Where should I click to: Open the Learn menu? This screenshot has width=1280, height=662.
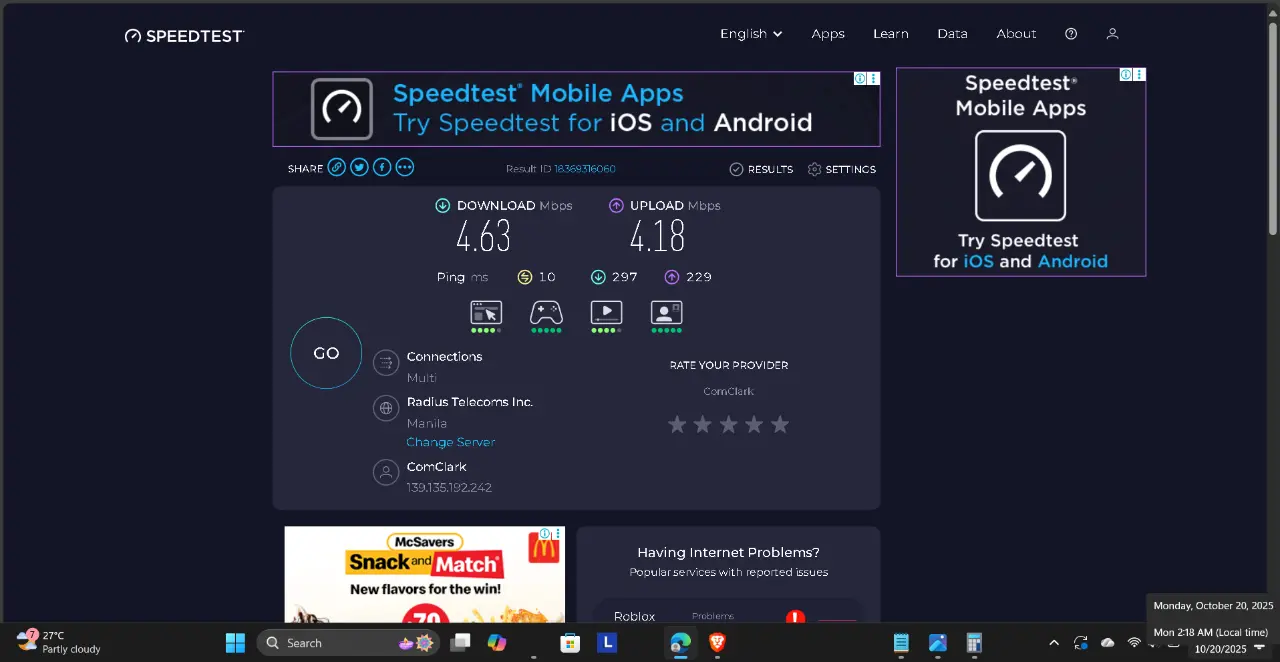(x=890, y=34)
